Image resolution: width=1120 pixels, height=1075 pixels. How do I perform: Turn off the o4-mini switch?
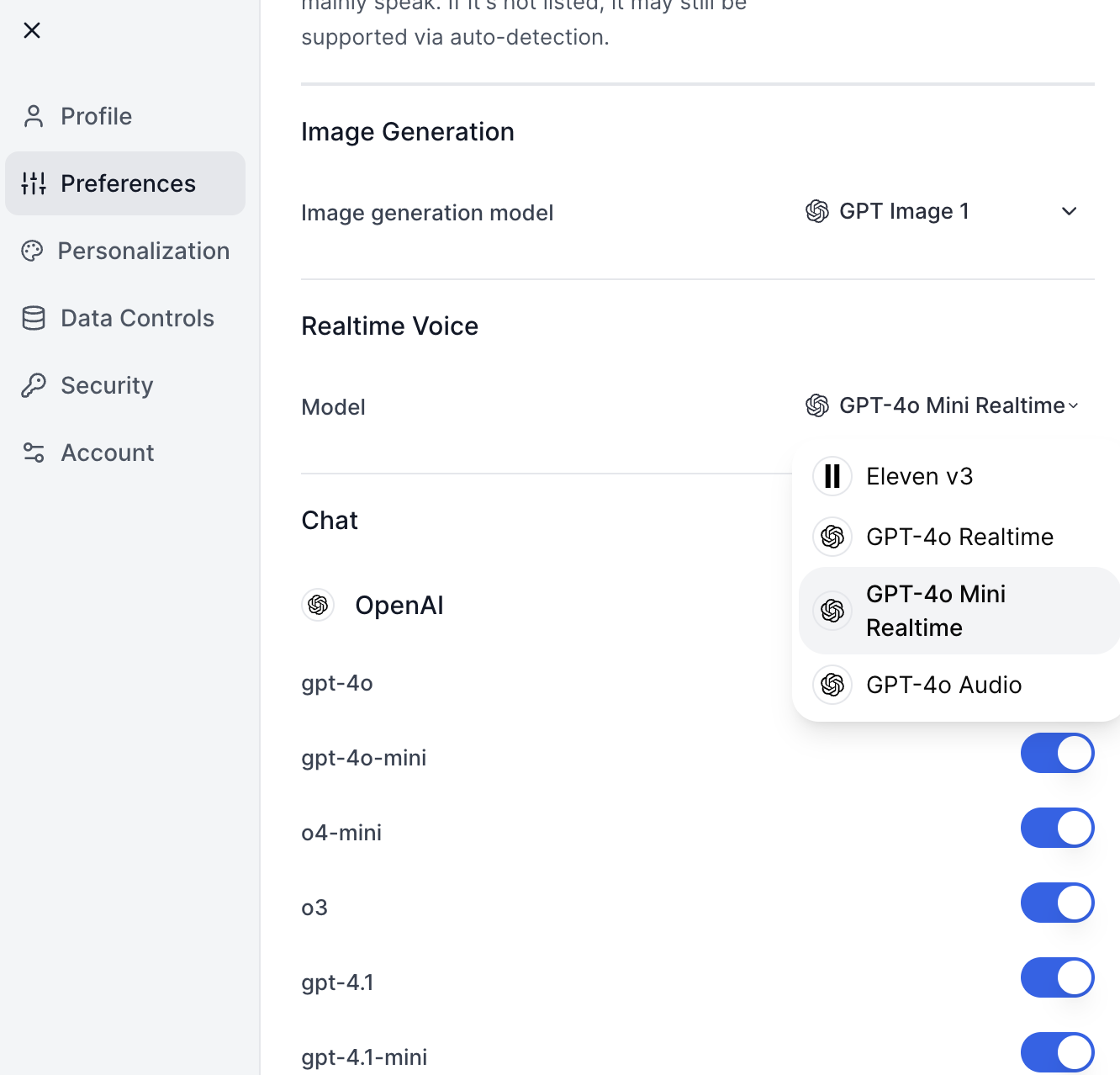click(1057, 828)
